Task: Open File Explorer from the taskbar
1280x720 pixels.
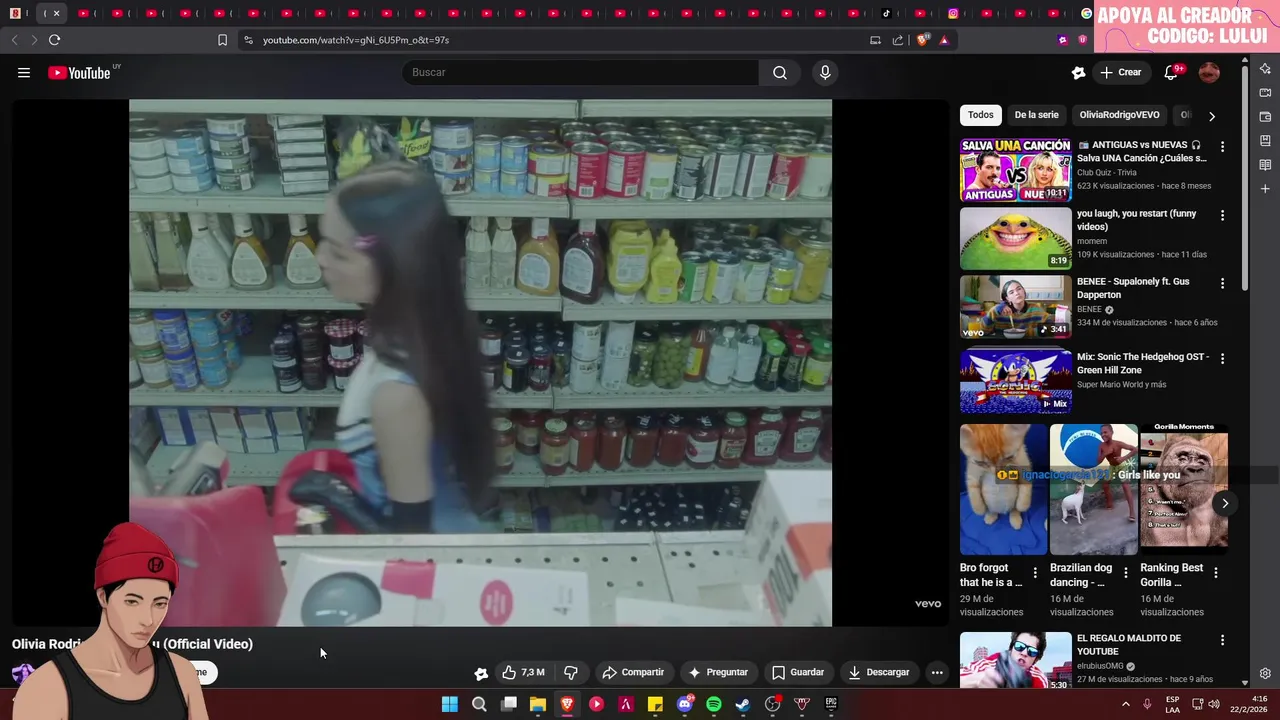Action: (538, 704)
